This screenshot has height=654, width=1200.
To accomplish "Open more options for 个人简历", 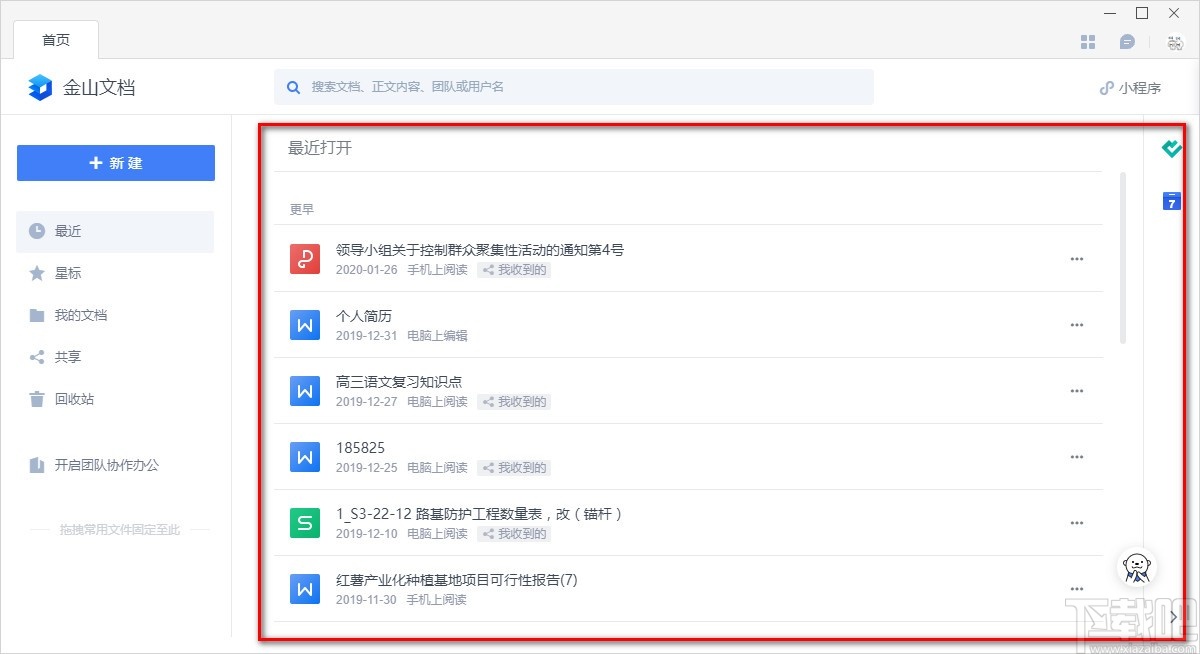I will (x=1077, y=325).
